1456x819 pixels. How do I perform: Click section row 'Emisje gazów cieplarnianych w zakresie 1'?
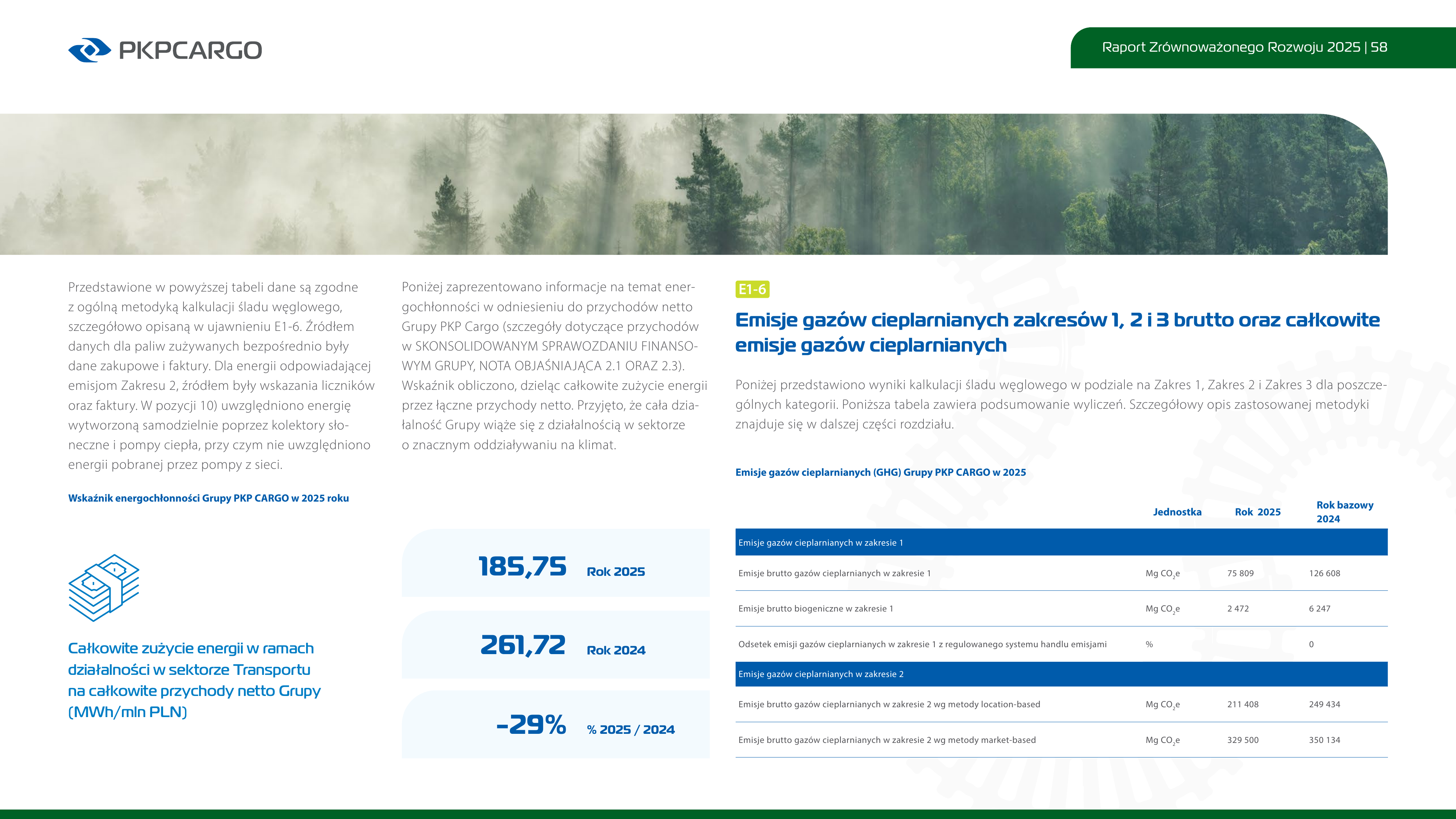point(1061,543)
